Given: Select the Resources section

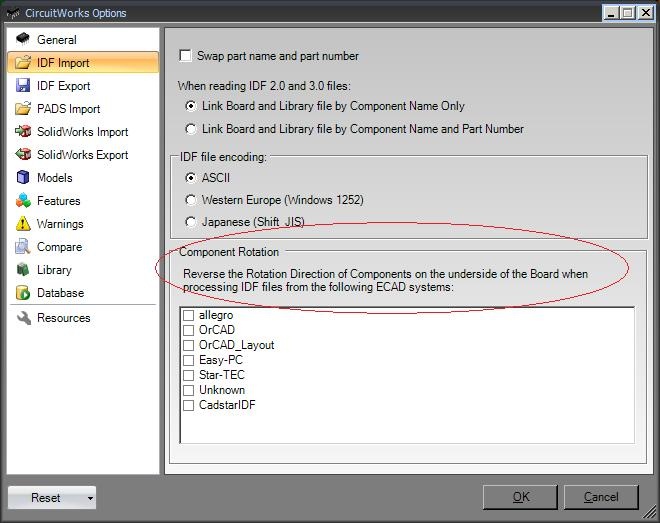Looking at the screenshot, I should [x=83, y=318].
